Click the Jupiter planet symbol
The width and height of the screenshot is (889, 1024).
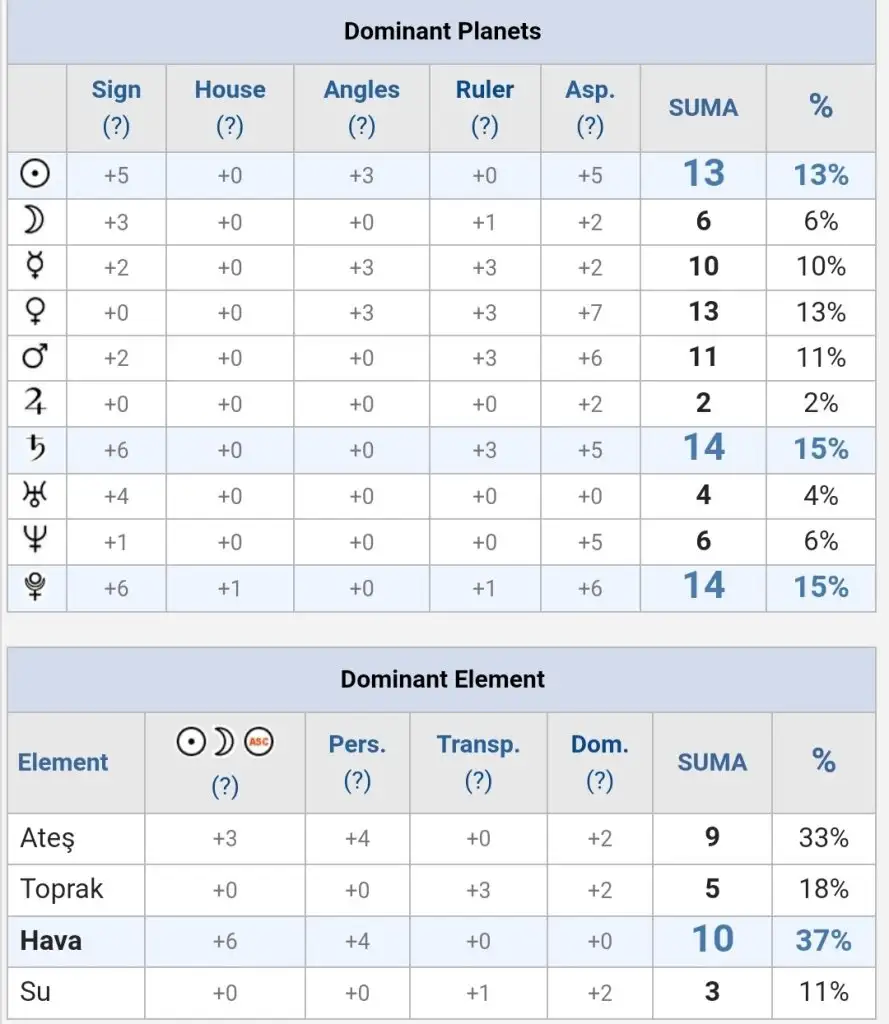tap(35, 404)
